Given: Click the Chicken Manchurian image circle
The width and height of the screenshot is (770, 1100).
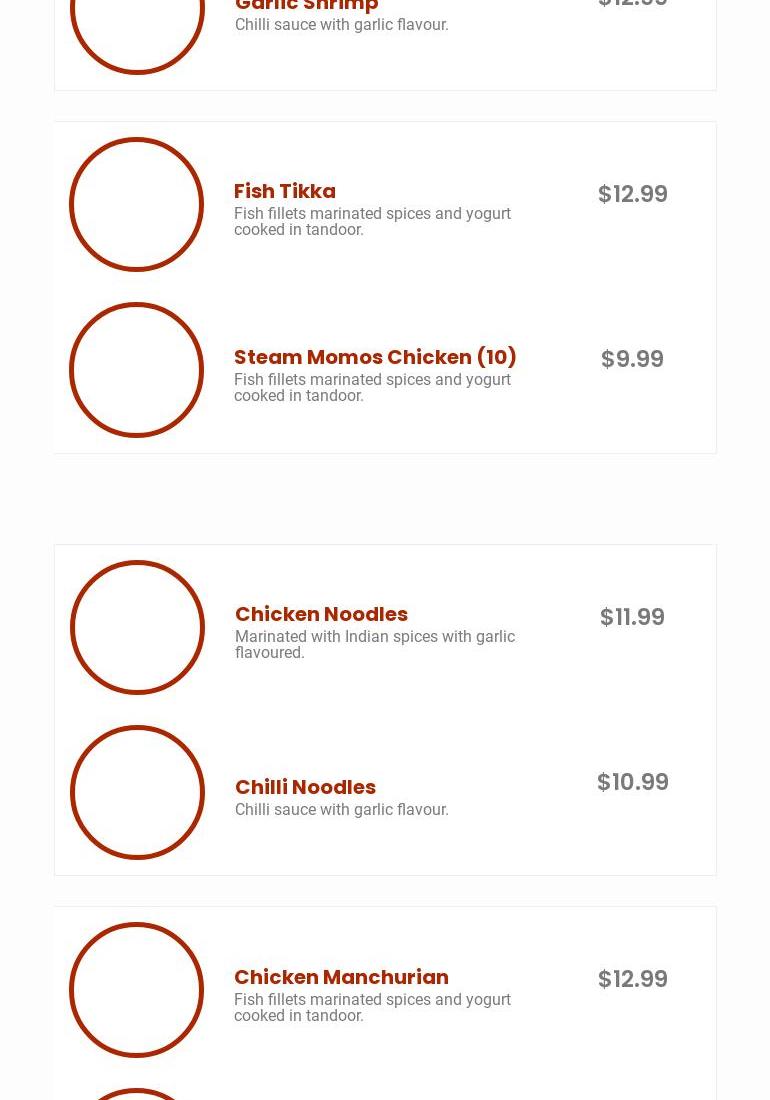Looking at the screenshot, I should [x=136, y=989].
